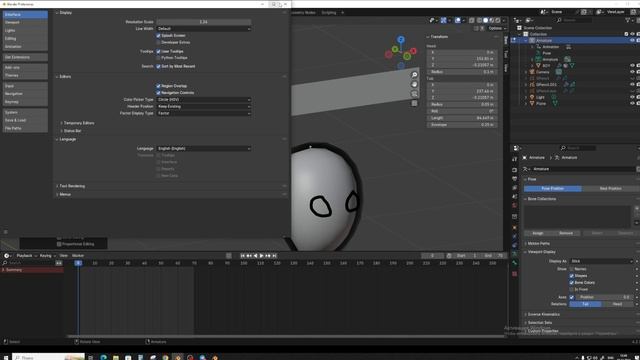The image size is (640, 360).
Task: Select the Light object in outliner
Action: (540, 98)
